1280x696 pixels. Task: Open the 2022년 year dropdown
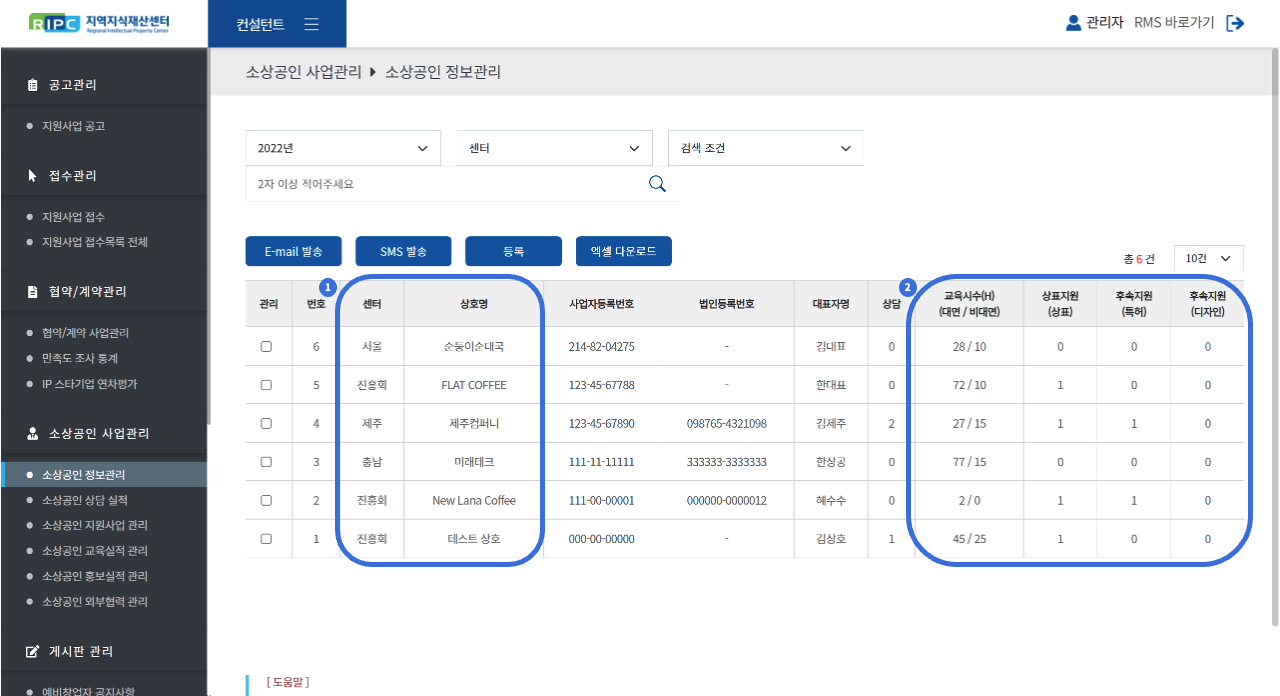coord(343,148)
